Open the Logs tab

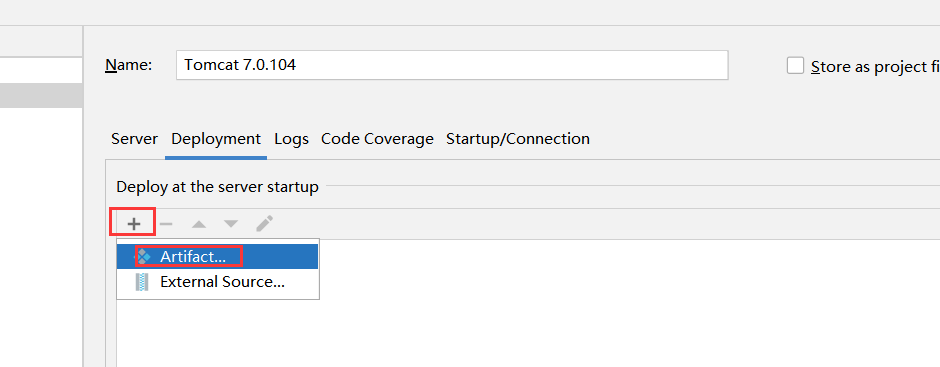point(291,139)
